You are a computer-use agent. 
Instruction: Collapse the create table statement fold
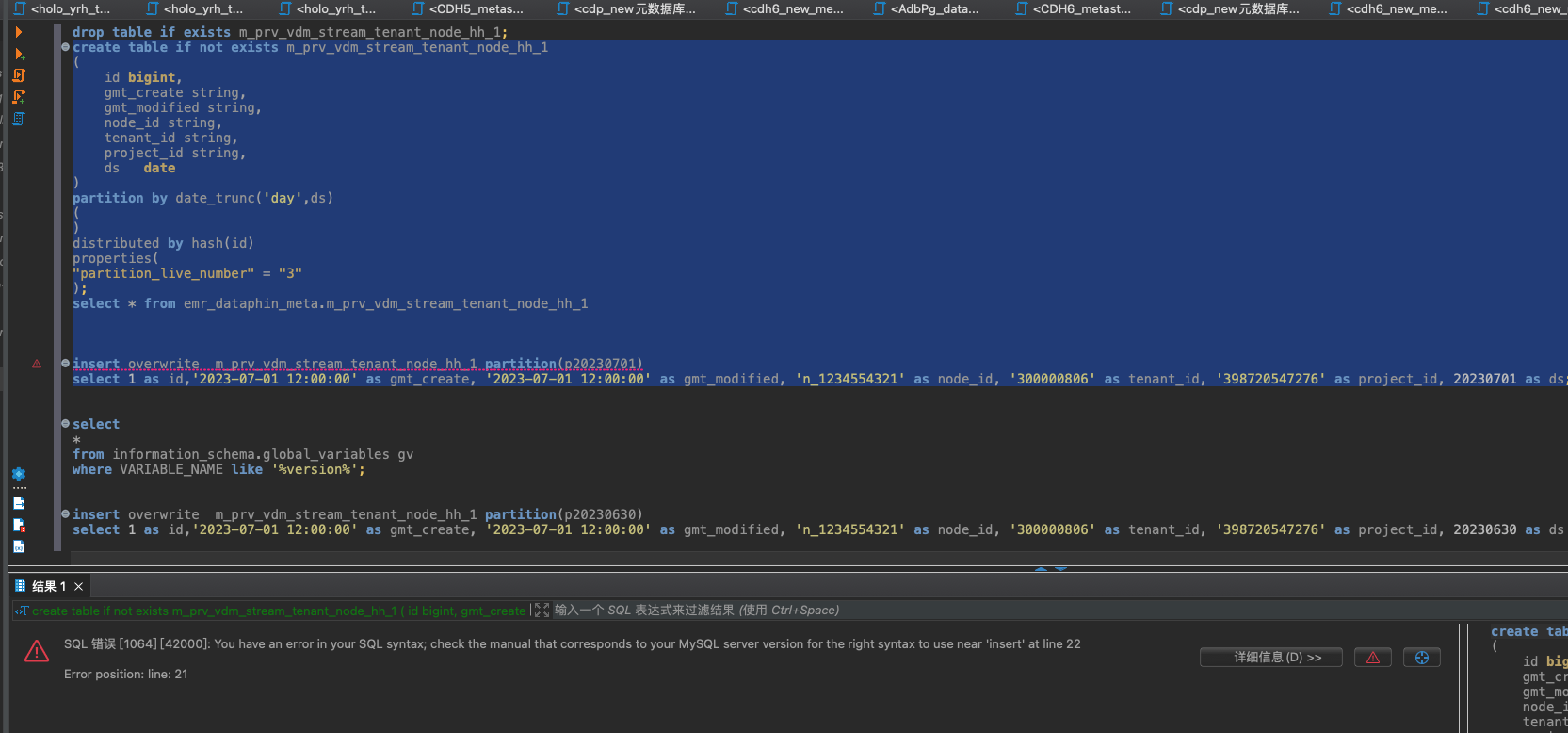(x=65, y=47)
